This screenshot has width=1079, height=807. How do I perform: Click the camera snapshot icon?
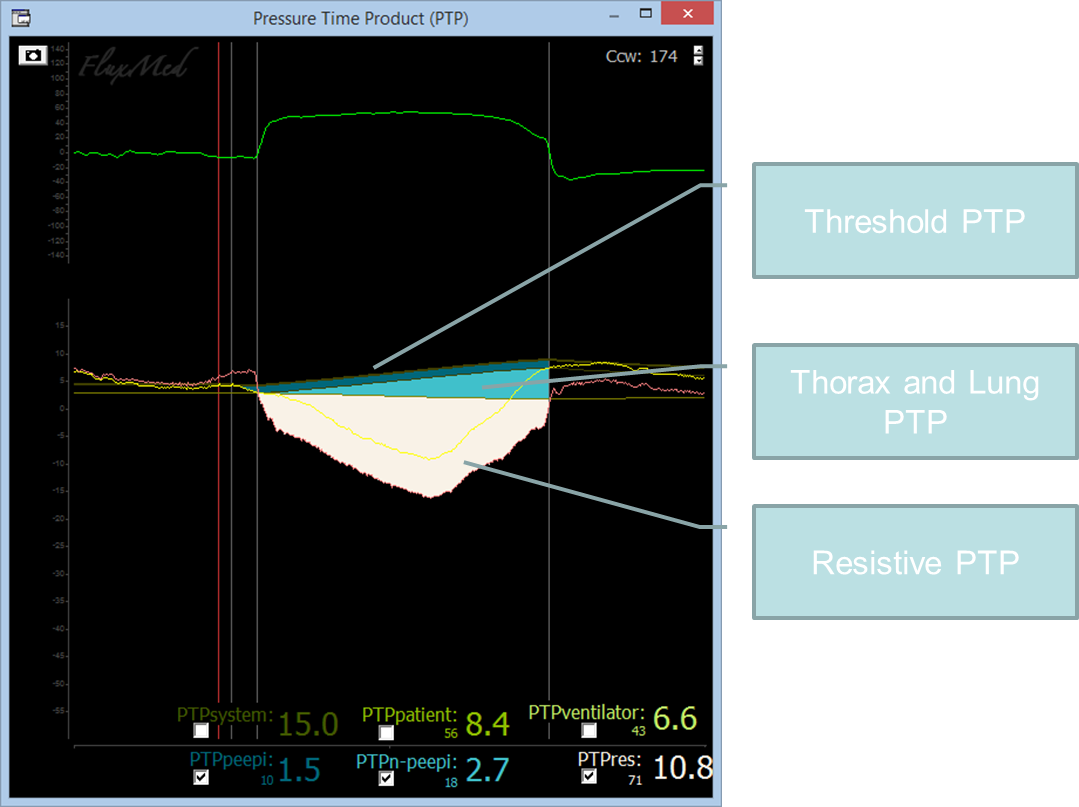33,56
